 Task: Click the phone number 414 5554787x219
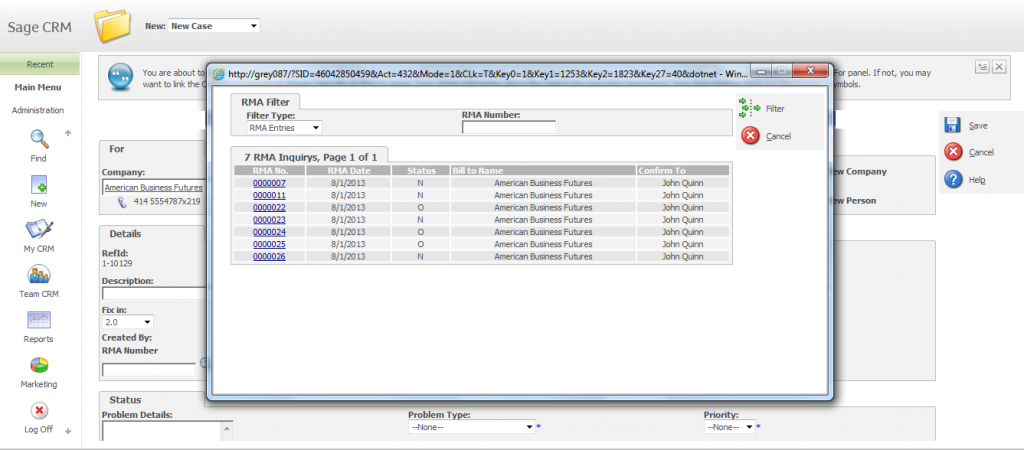167,202
